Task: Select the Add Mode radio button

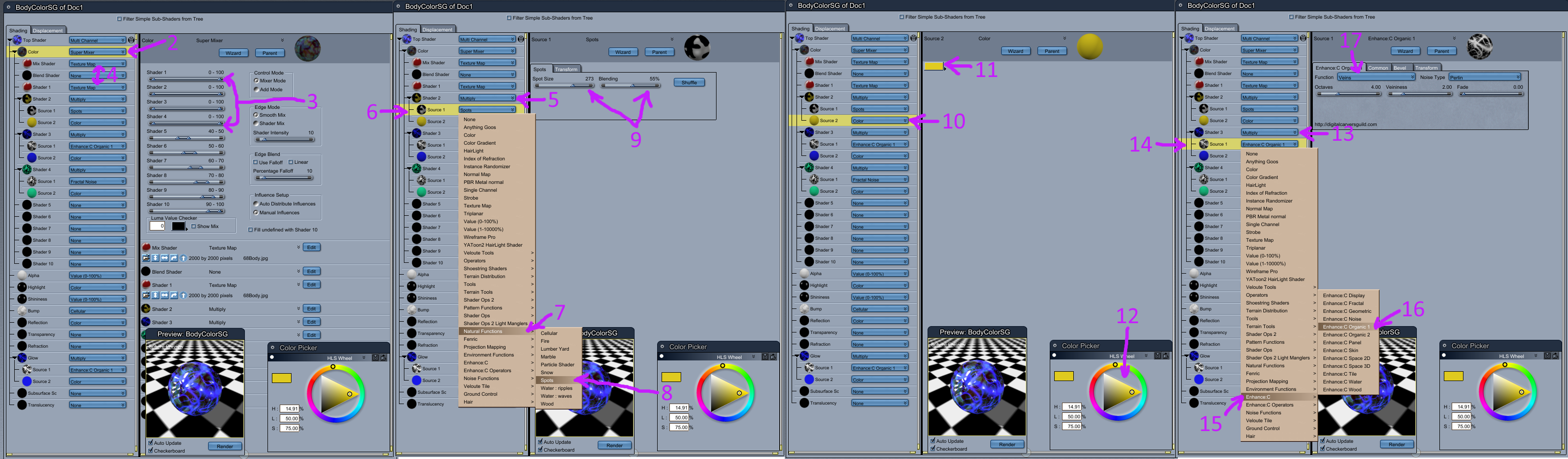Action: (256, 89)
